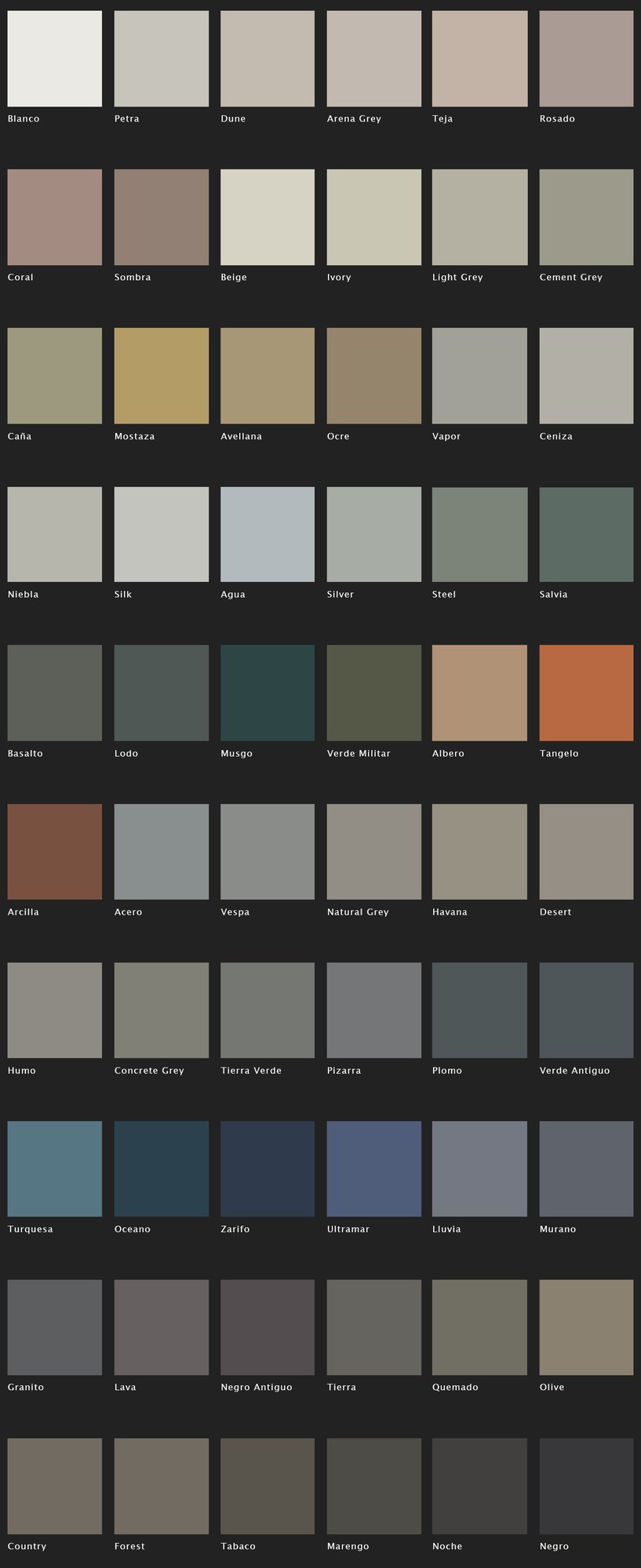Choose the Zarifo navy swatch
Image resolution: width=641 pixels, height=1568 pixels.
(268, 1168)
